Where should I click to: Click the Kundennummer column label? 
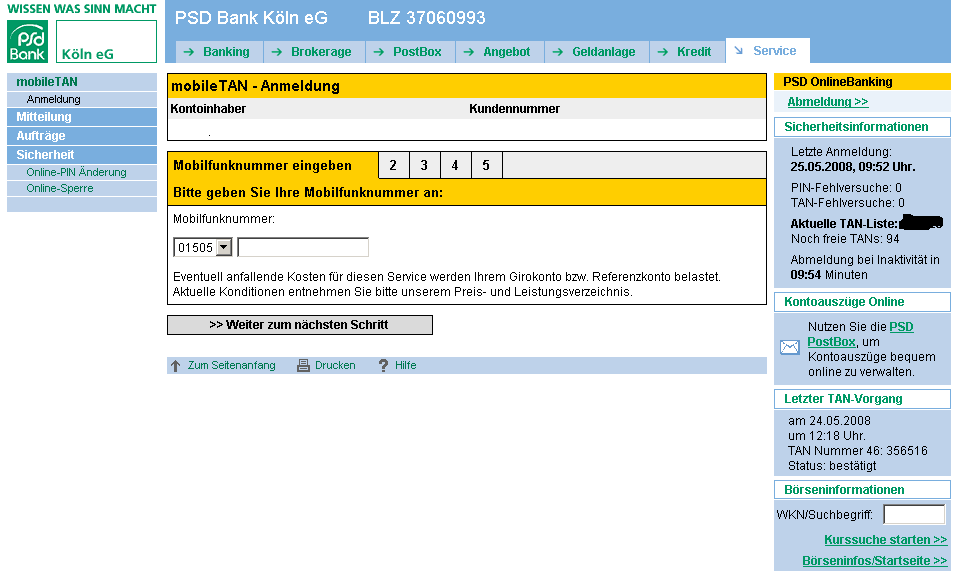point(514,109)
